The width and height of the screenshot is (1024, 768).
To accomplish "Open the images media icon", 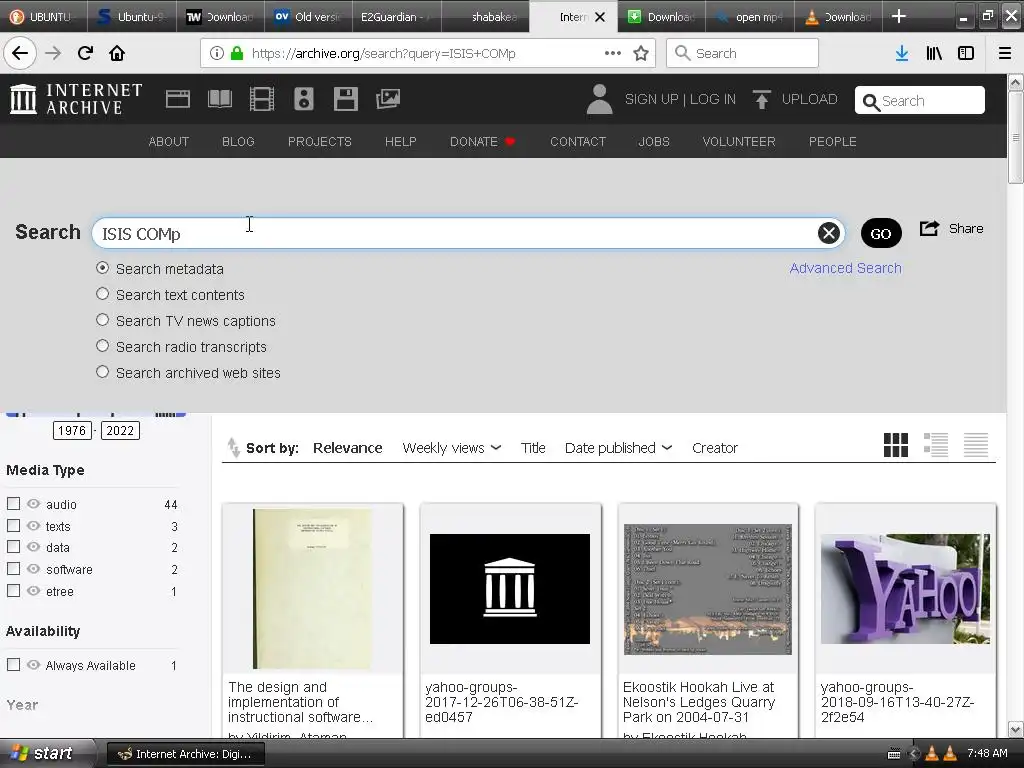I will coord(388,99).
